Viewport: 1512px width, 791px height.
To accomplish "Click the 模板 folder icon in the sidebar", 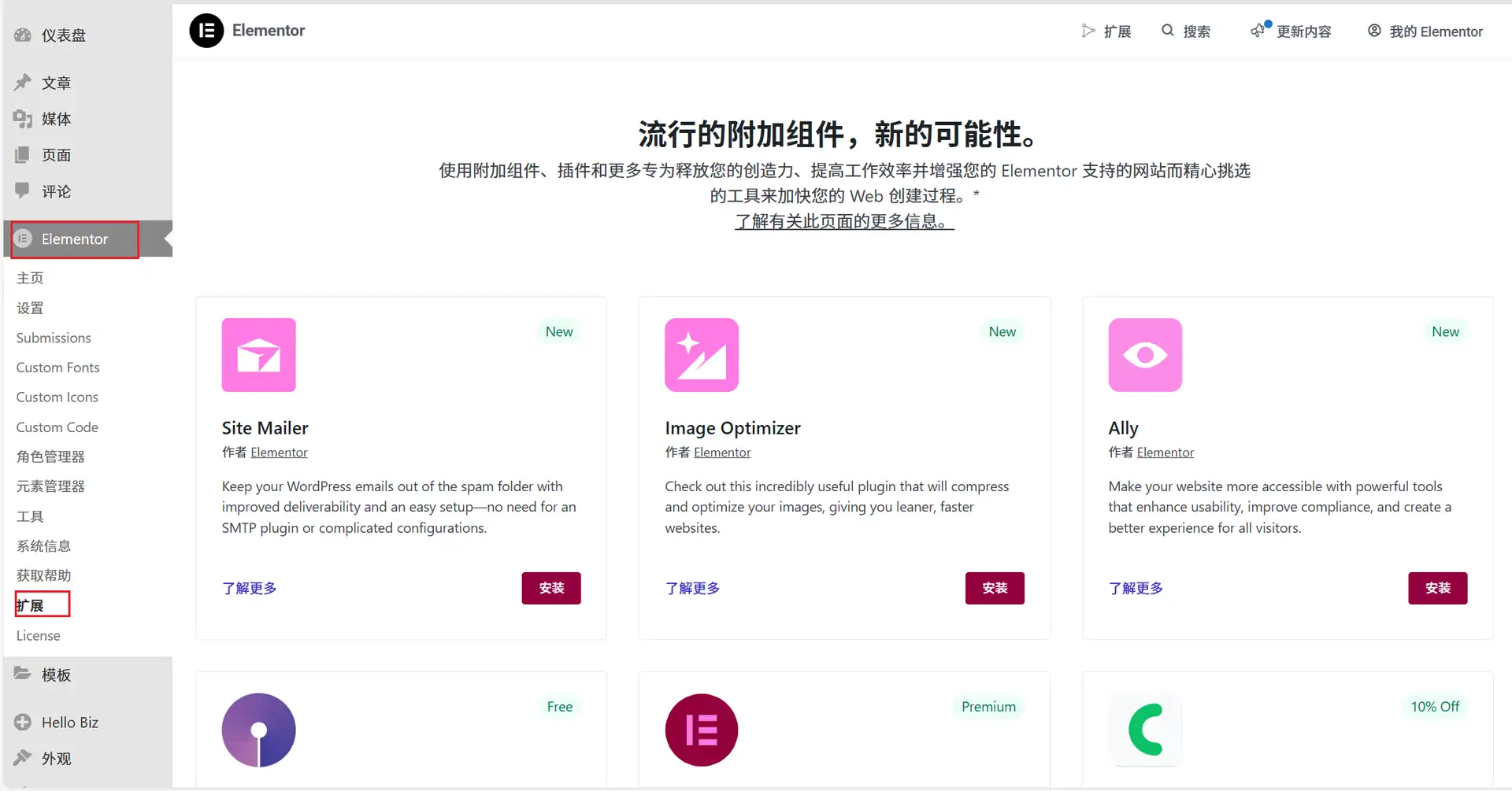I will [x=23, y=675].
